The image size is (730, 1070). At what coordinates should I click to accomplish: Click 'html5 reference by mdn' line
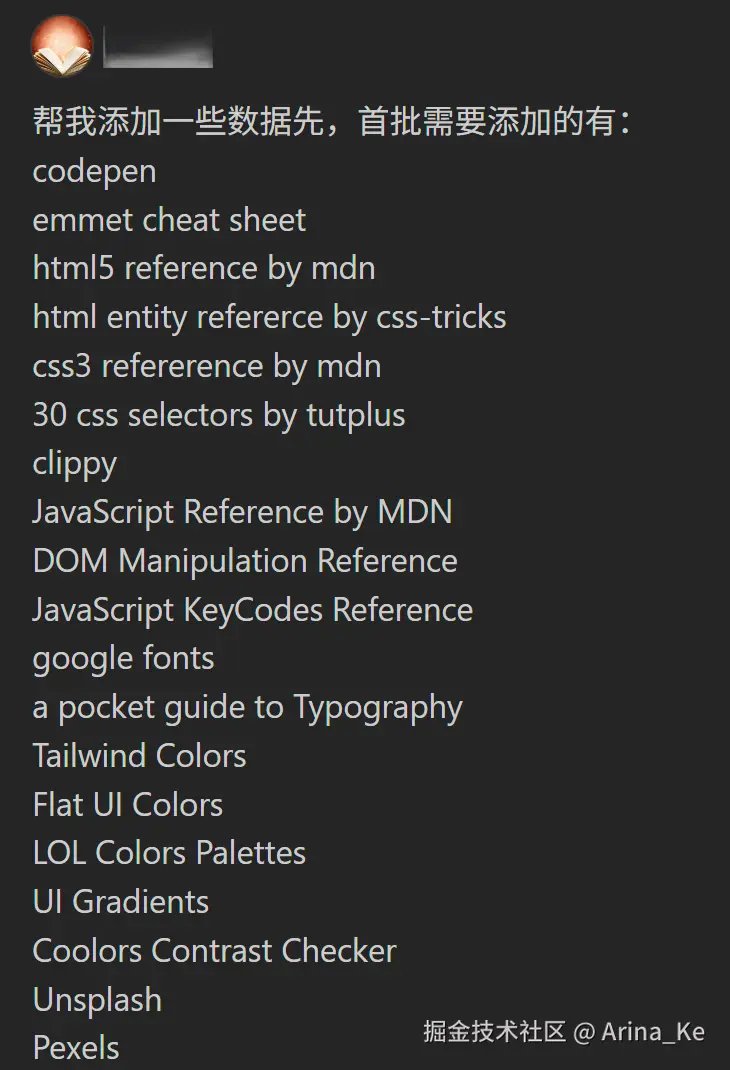(x=204, y=268)
